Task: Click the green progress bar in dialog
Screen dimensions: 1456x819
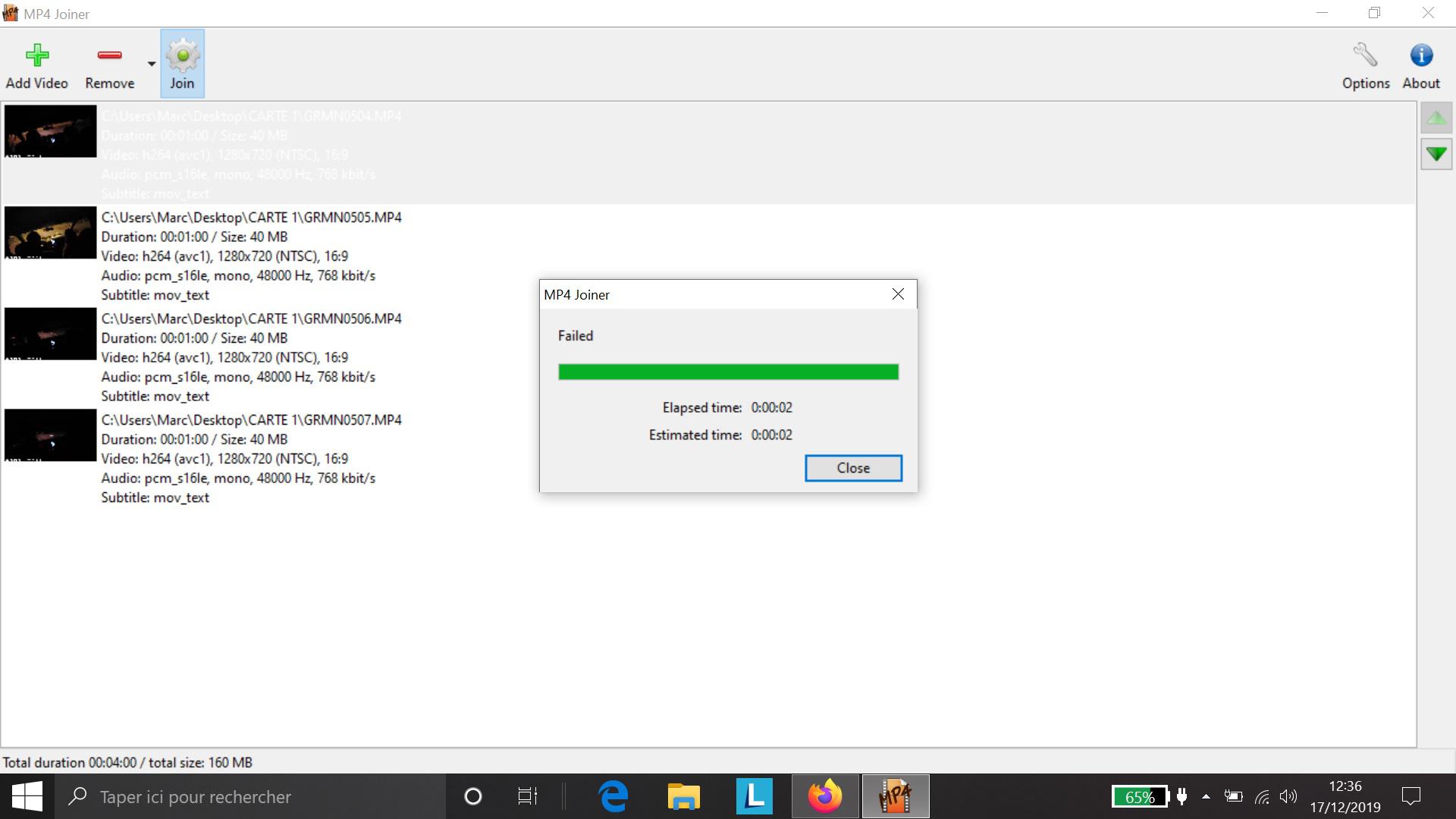Action: (x=728, y=372)
